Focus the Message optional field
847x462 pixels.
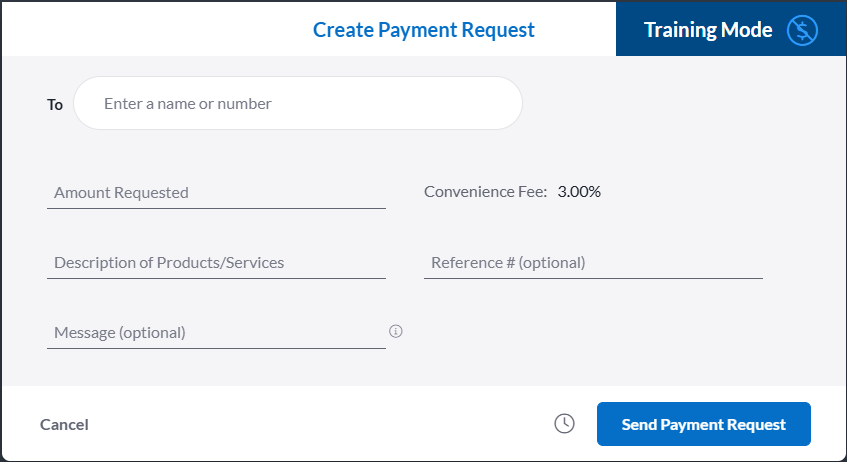[216, 333]
